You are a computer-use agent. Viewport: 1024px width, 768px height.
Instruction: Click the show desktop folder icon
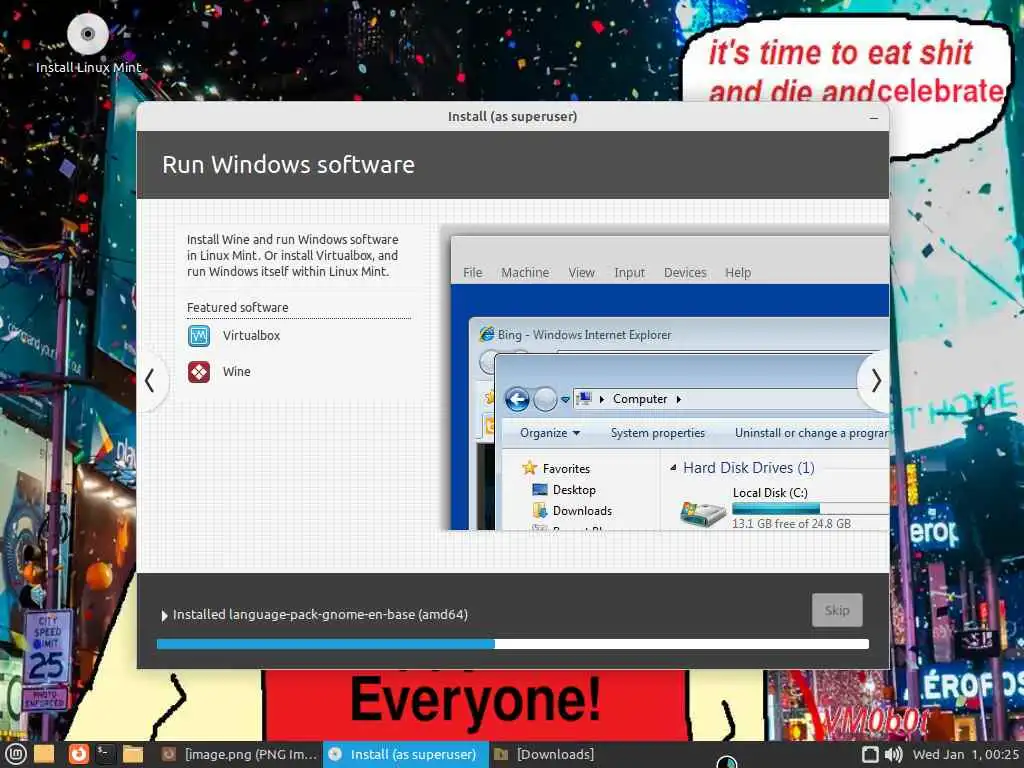[44, 754]
